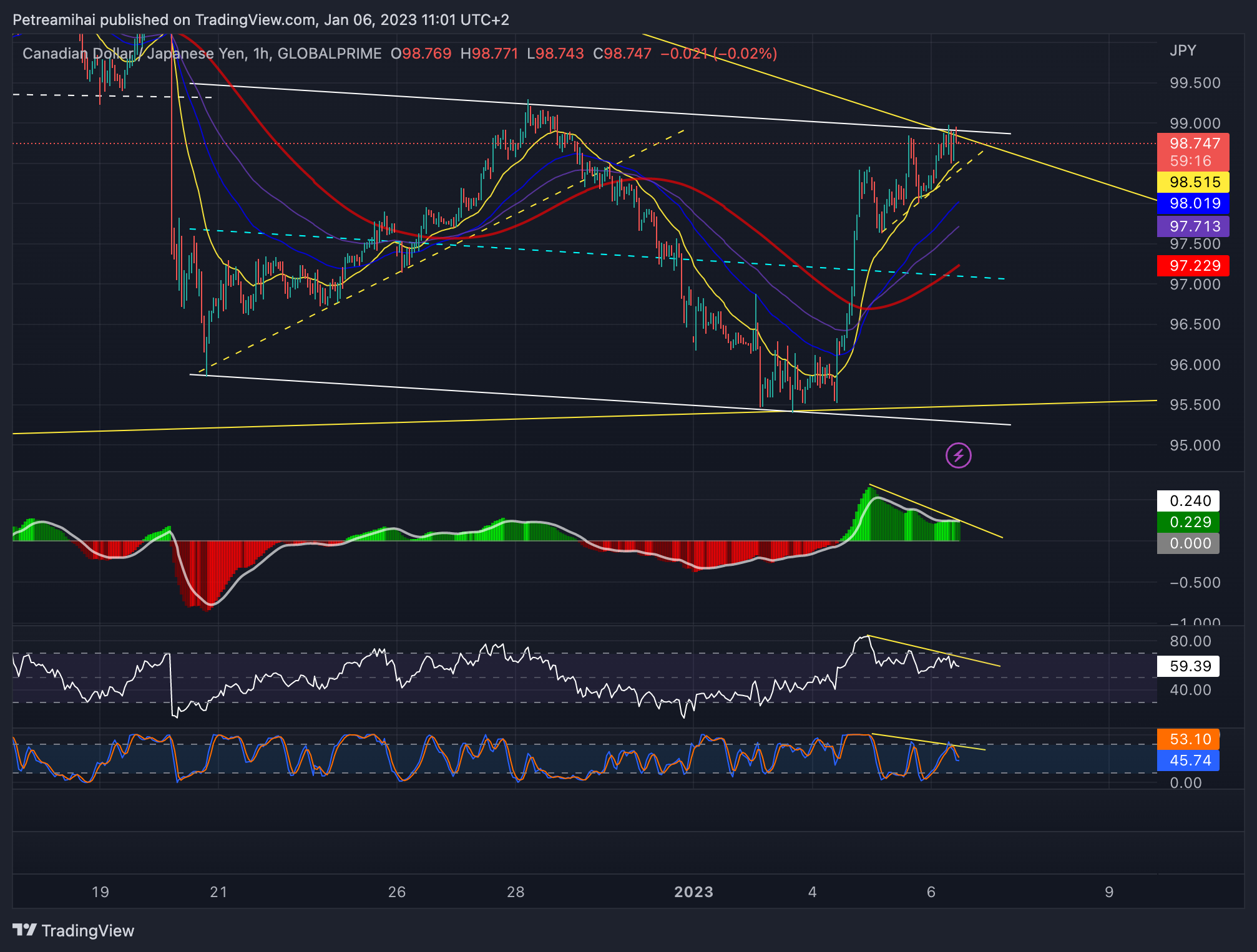Click the purple moving average value 97.713
Viewport: 1257px width, 952px height.
click(1193, 226)
